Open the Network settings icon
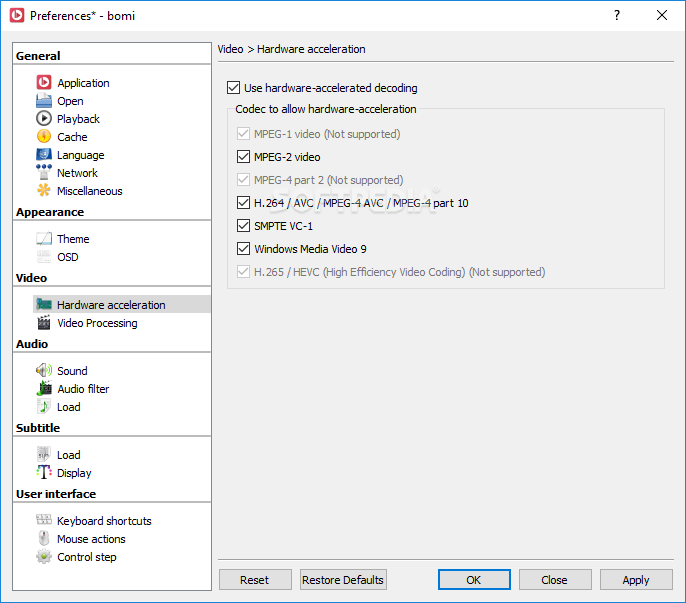The height and width of the screenshot is (603, 686). pos(44,172)
